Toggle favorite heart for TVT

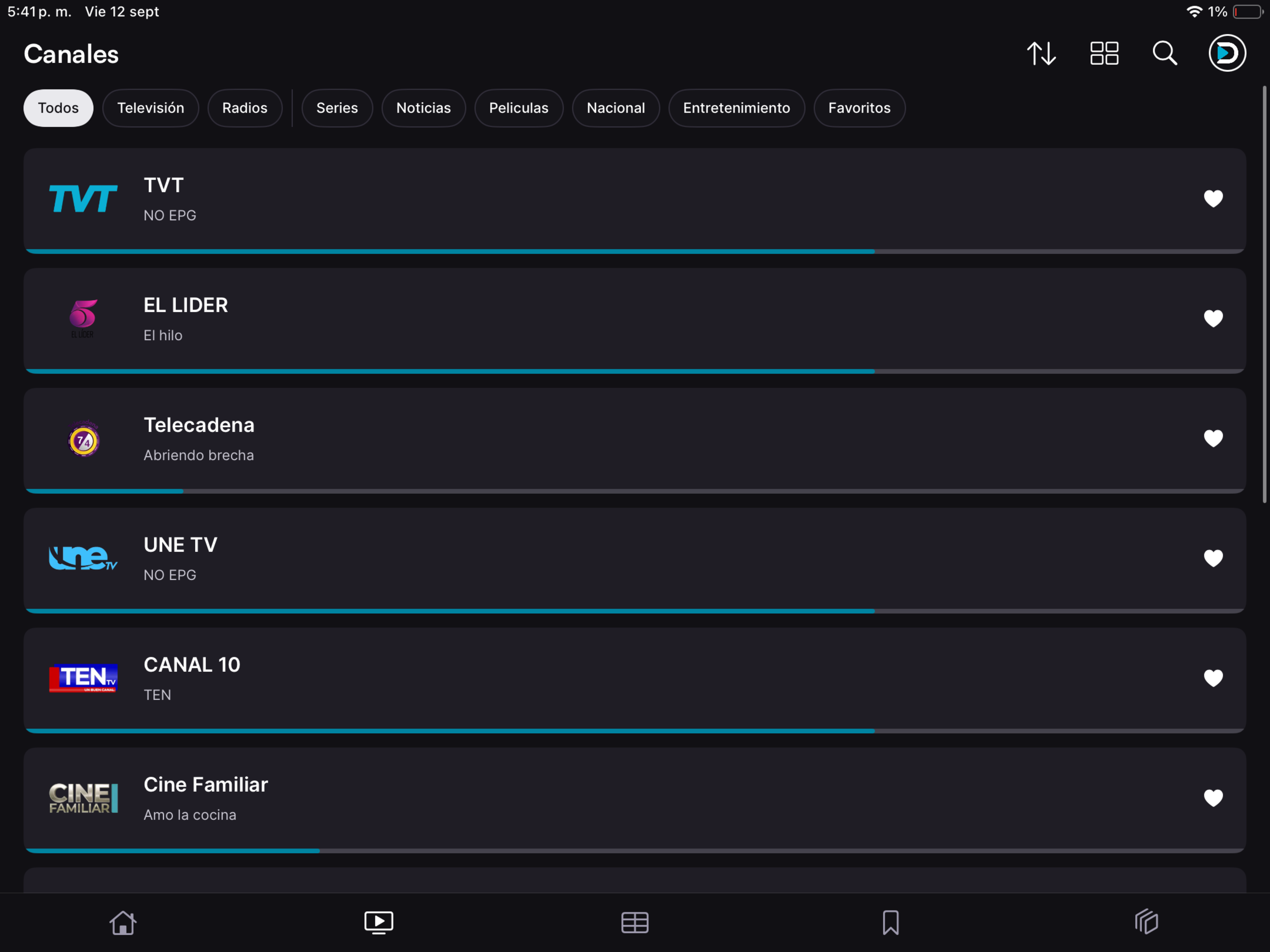[1213, 198]
